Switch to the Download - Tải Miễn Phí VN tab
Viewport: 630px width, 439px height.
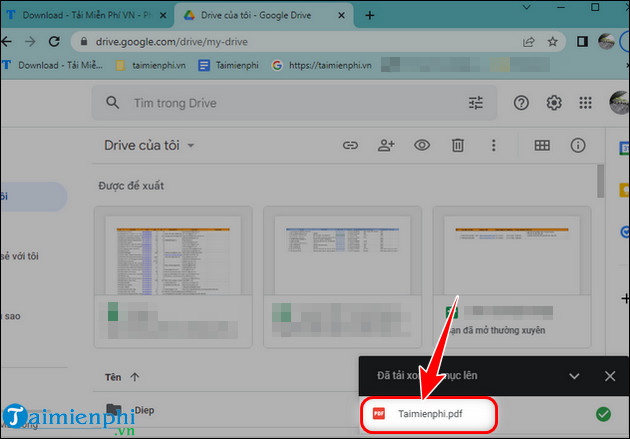coord(86,15)
